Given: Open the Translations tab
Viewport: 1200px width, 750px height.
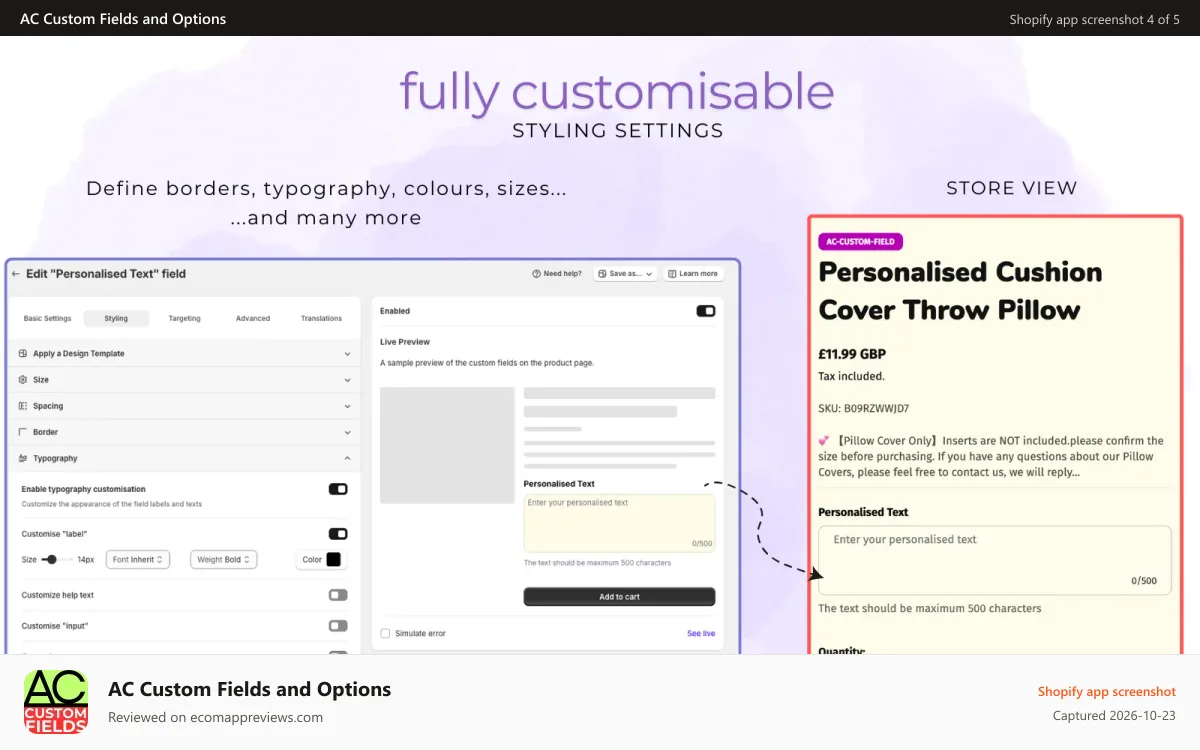Looking at the screenshot, I should click(x=321, y=318).
